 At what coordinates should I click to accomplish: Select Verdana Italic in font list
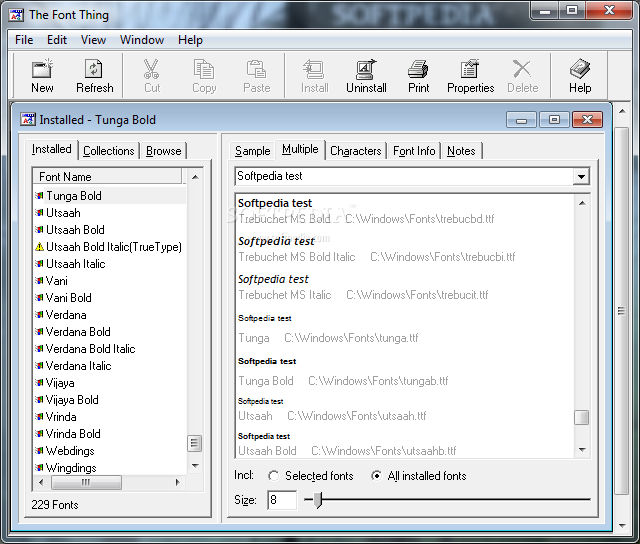78,366
